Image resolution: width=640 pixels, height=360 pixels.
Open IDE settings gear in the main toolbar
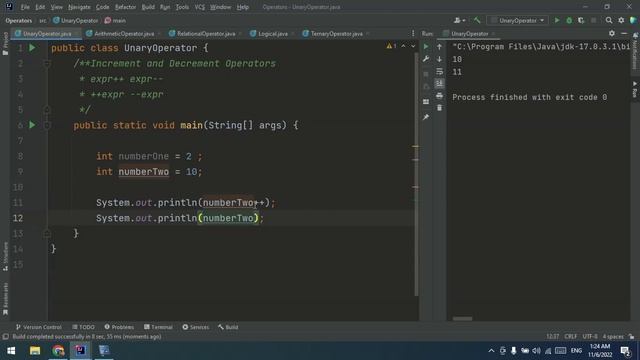pos(621,20)
